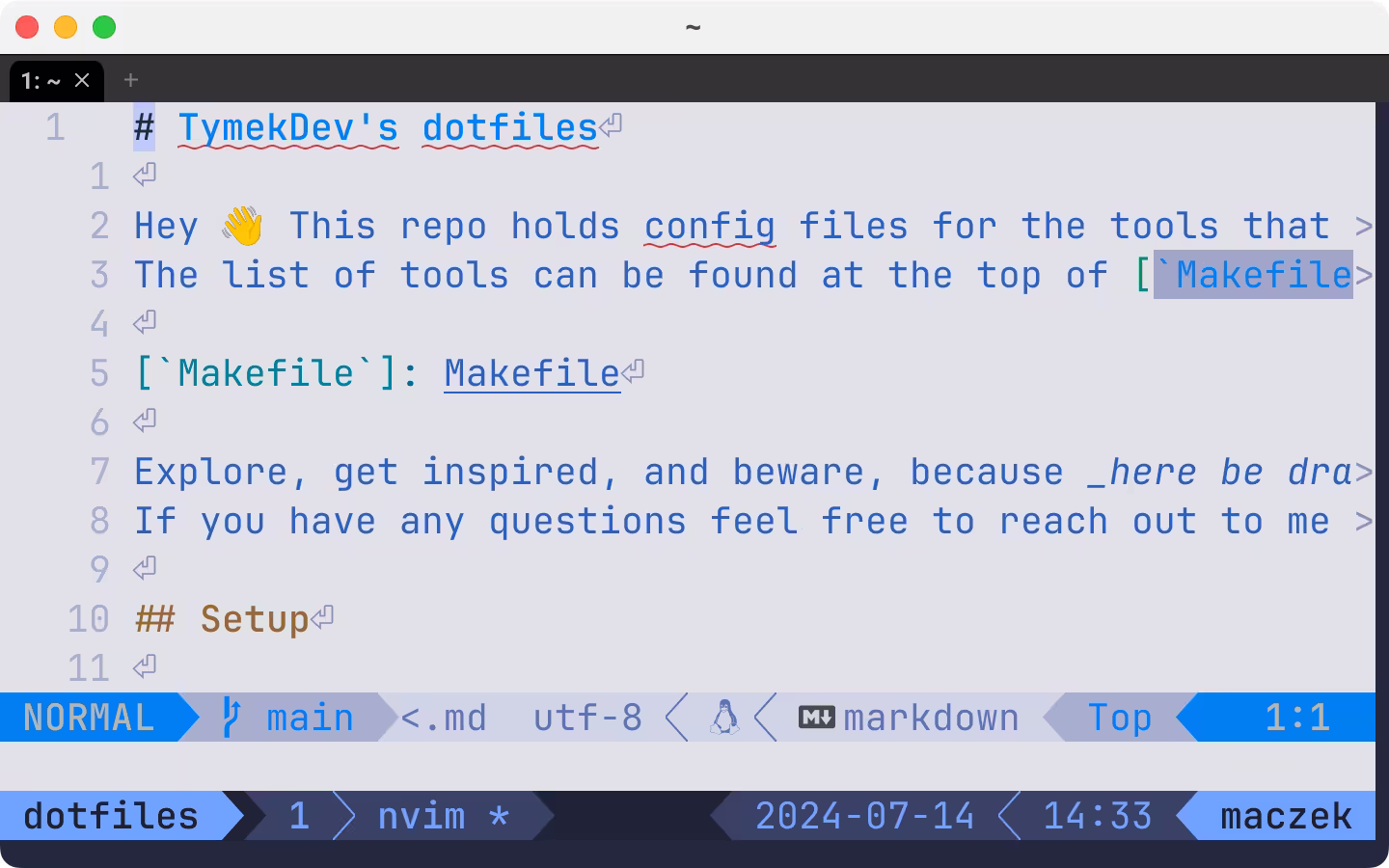1389x868 pixels.
Task: Select the 'nvim *' tmux window
Action: pos(443,816)
